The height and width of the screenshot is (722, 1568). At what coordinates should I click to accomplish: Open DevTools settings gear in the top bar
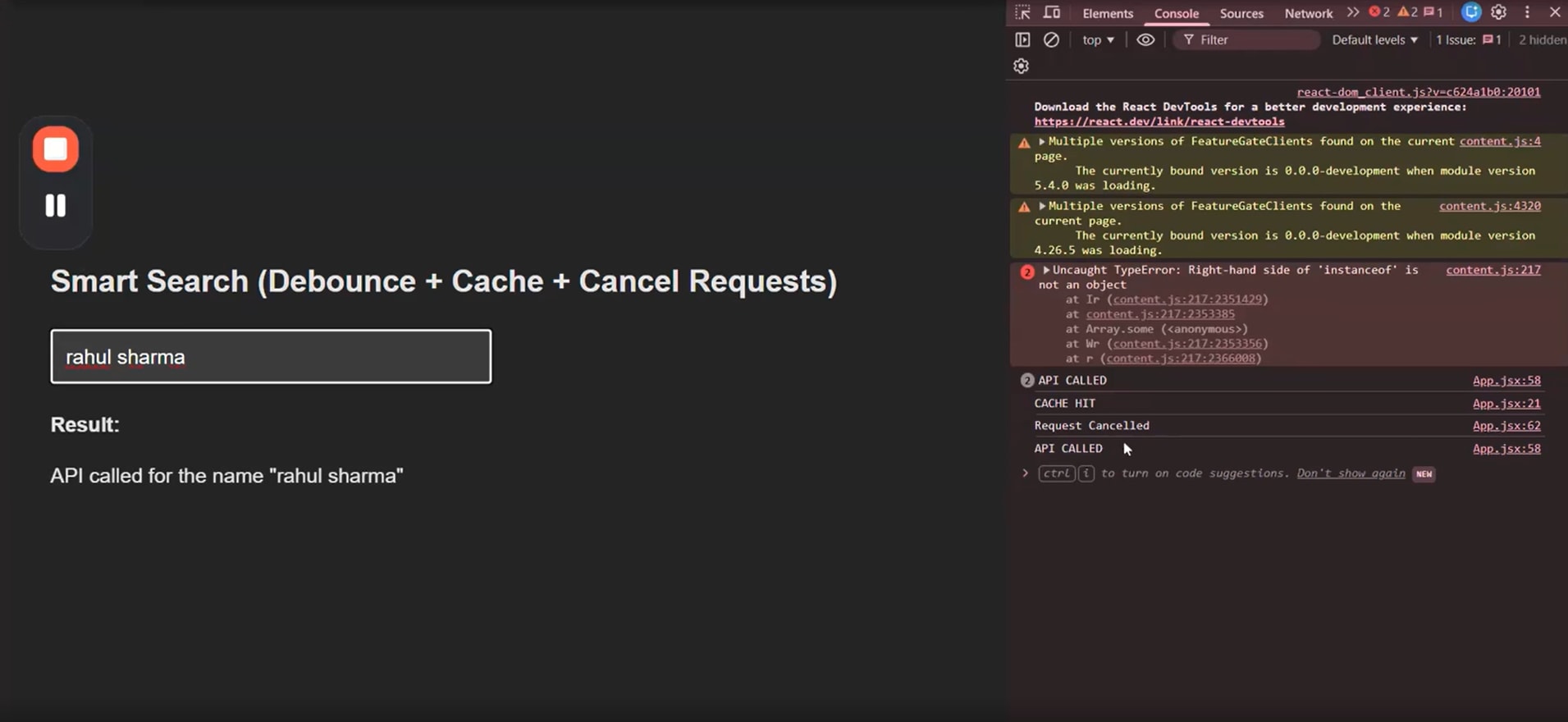click(1498, 12)
